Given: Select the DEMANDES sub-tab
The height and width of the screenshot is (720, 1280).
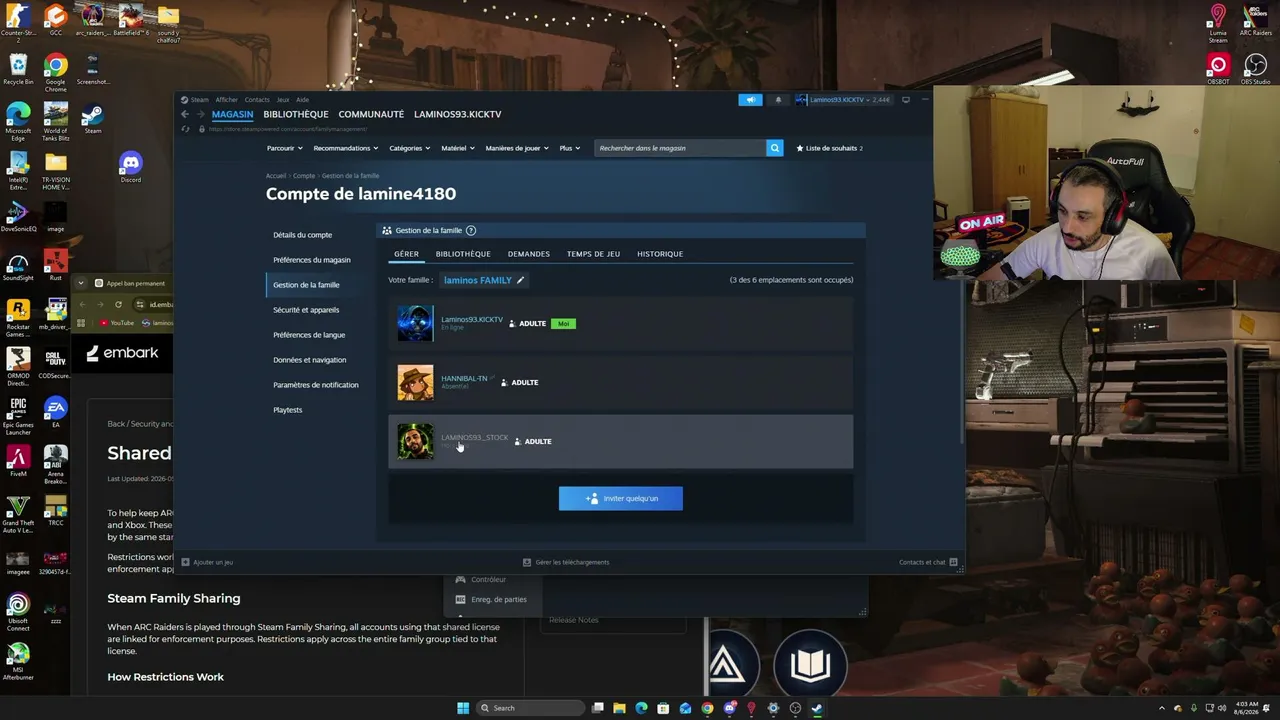Looking at the screenshot, I should pyautogui.click(x=529, y=254).
